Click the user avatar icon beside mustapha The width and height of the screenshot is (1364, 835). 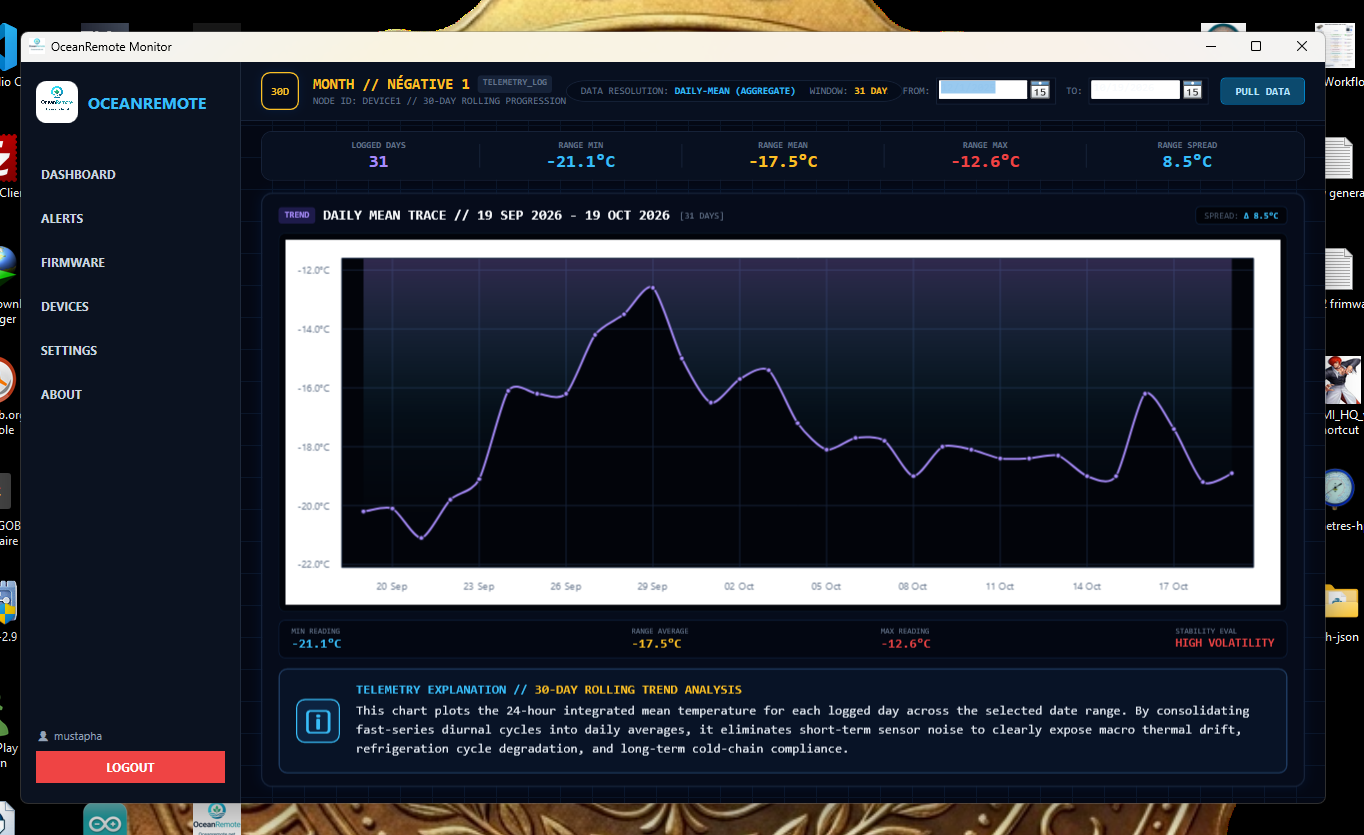[43, 736]
